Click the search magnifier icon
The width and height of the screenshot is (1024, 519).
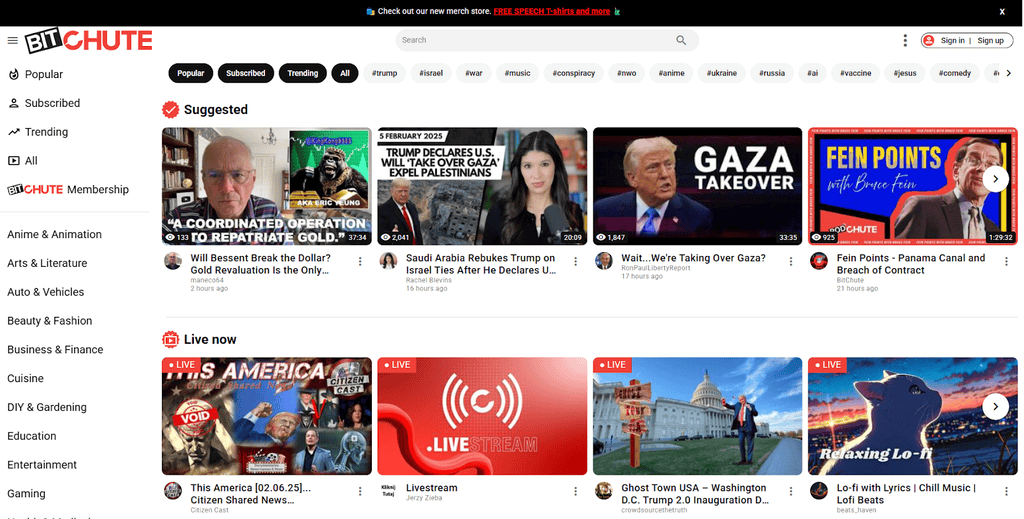click(x=681, y=41)
